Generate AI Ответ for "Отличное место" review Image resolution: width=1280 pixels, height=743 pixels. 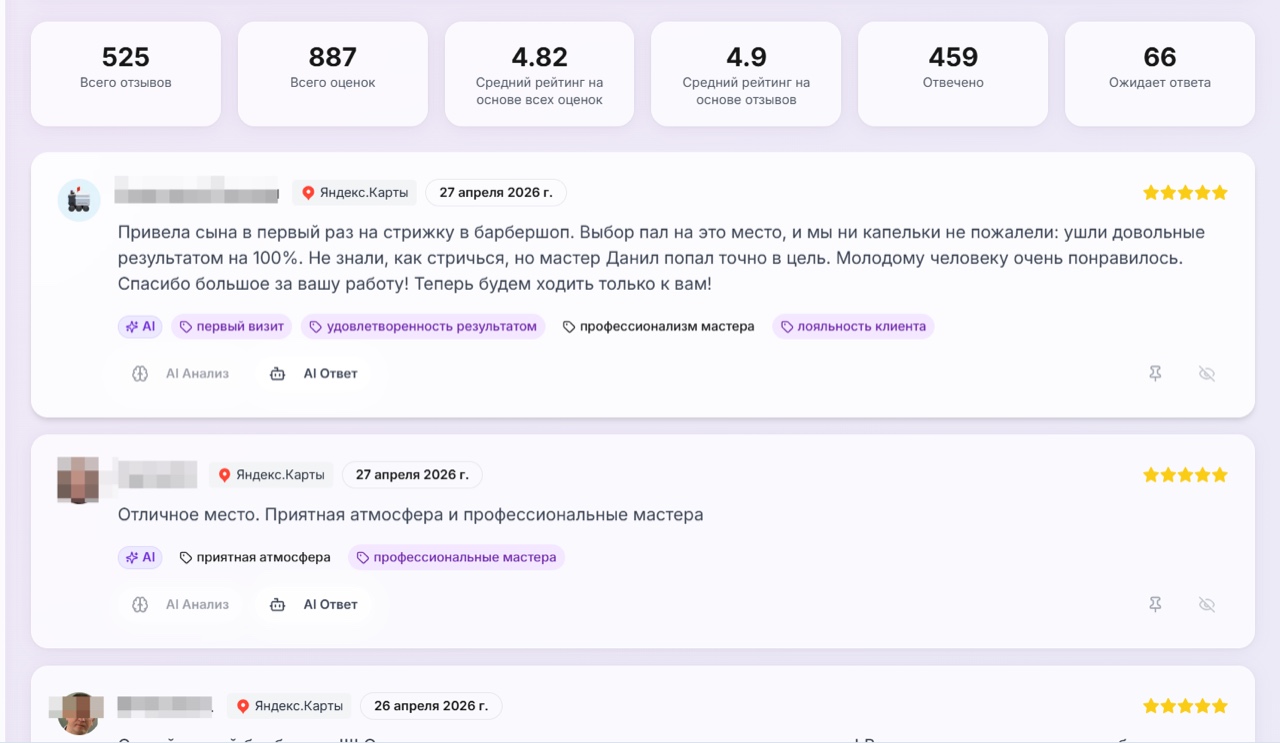tap(314, 604)
